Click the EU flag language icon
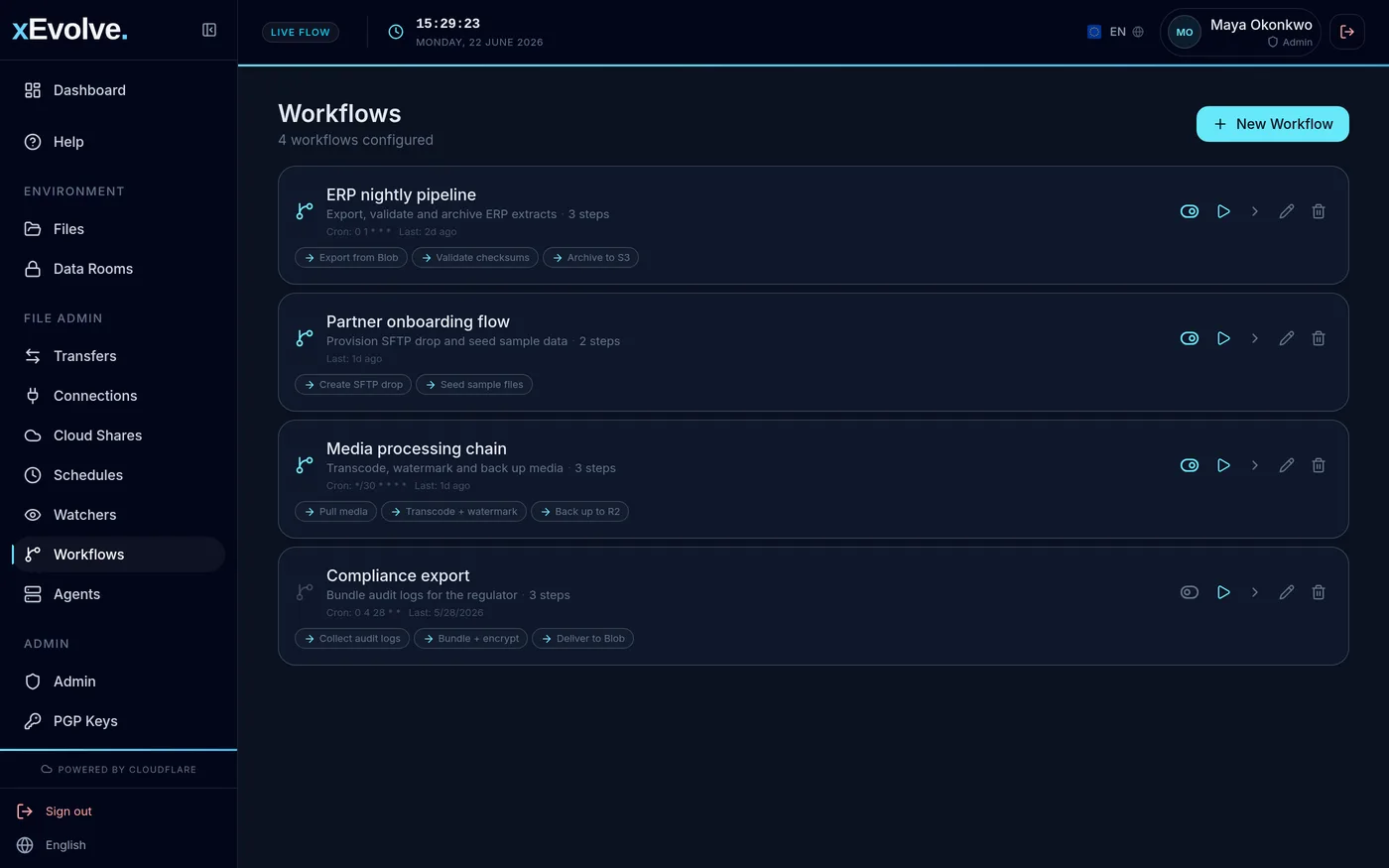The image size is (1389, 868). [1094, 32]
